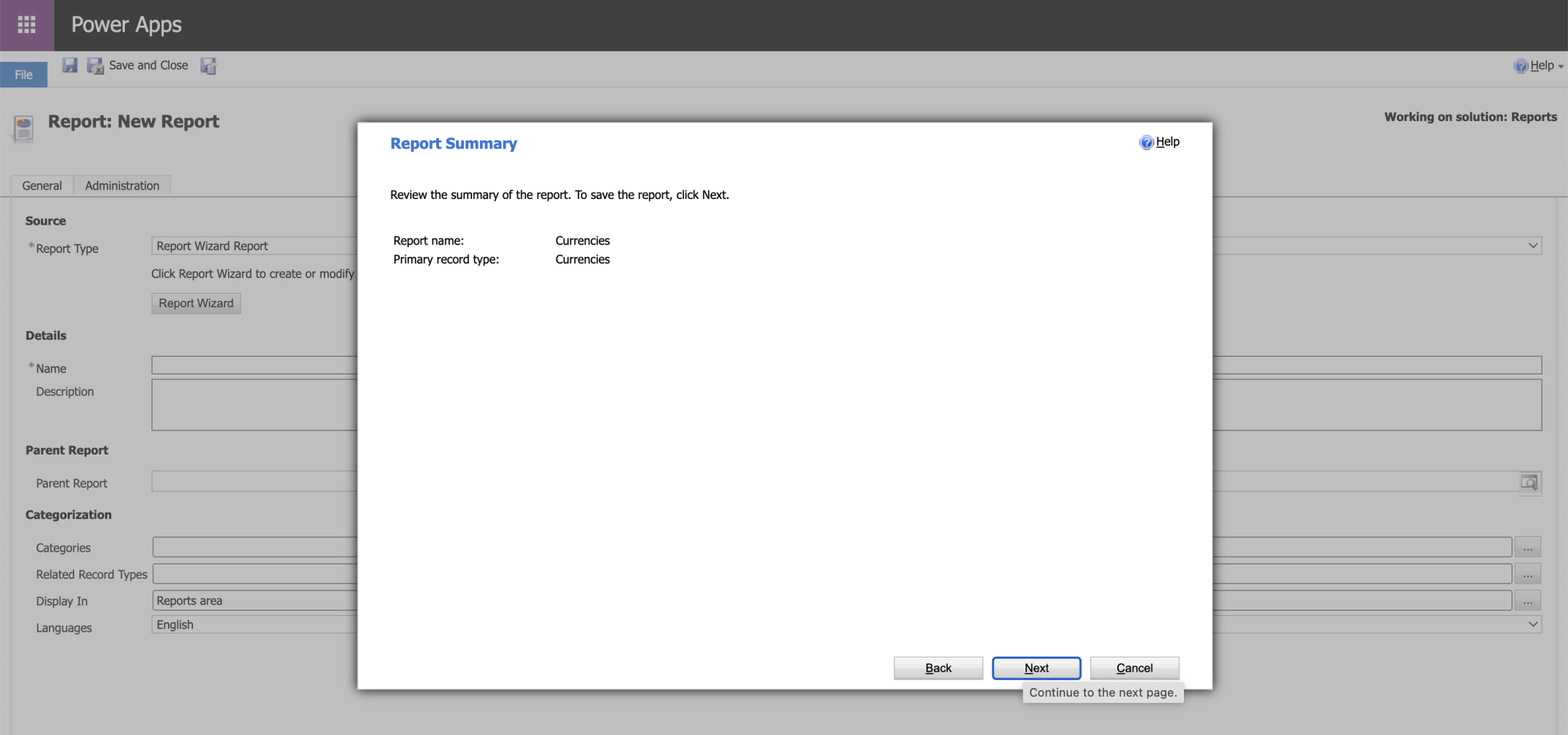Click the Back button in wizard

[937, 668]
